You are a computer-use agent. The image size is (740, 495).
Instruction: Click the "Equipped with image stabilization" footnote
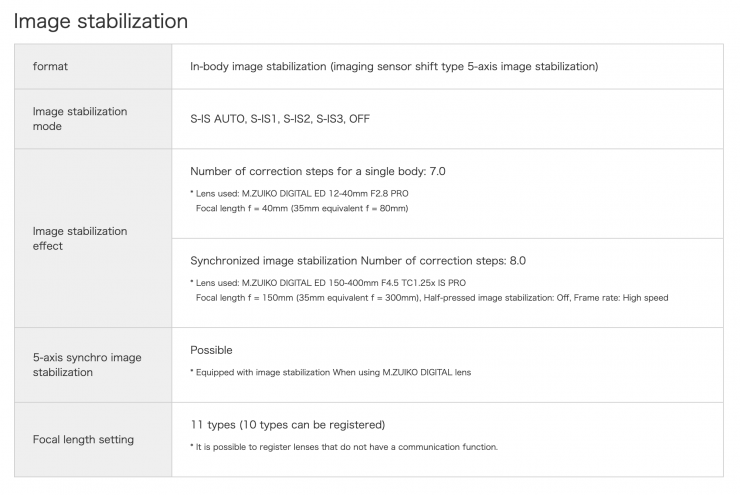(x=330, y=373)
